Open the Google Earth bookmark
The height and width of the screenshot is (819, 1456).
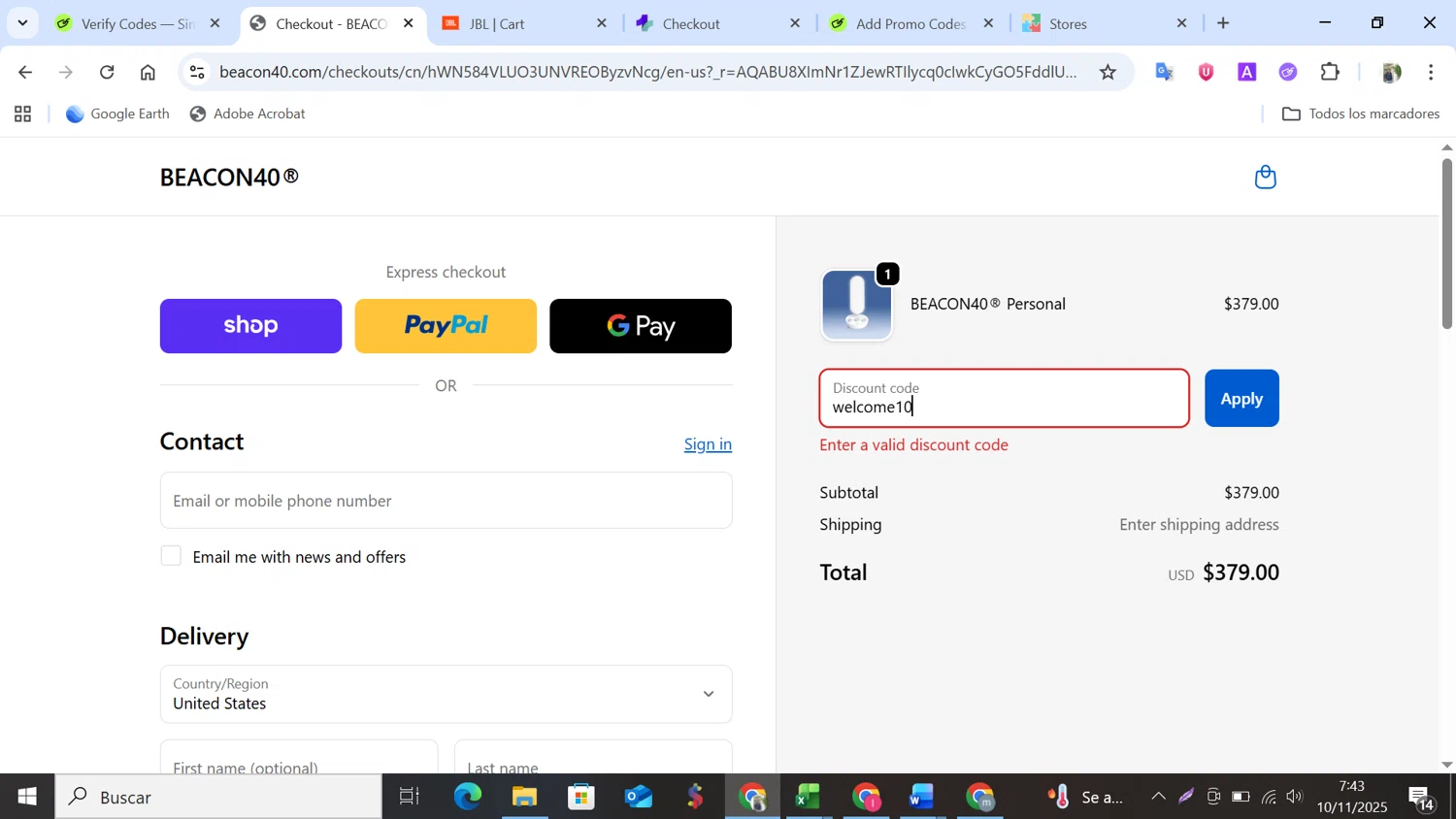point(117,114)
